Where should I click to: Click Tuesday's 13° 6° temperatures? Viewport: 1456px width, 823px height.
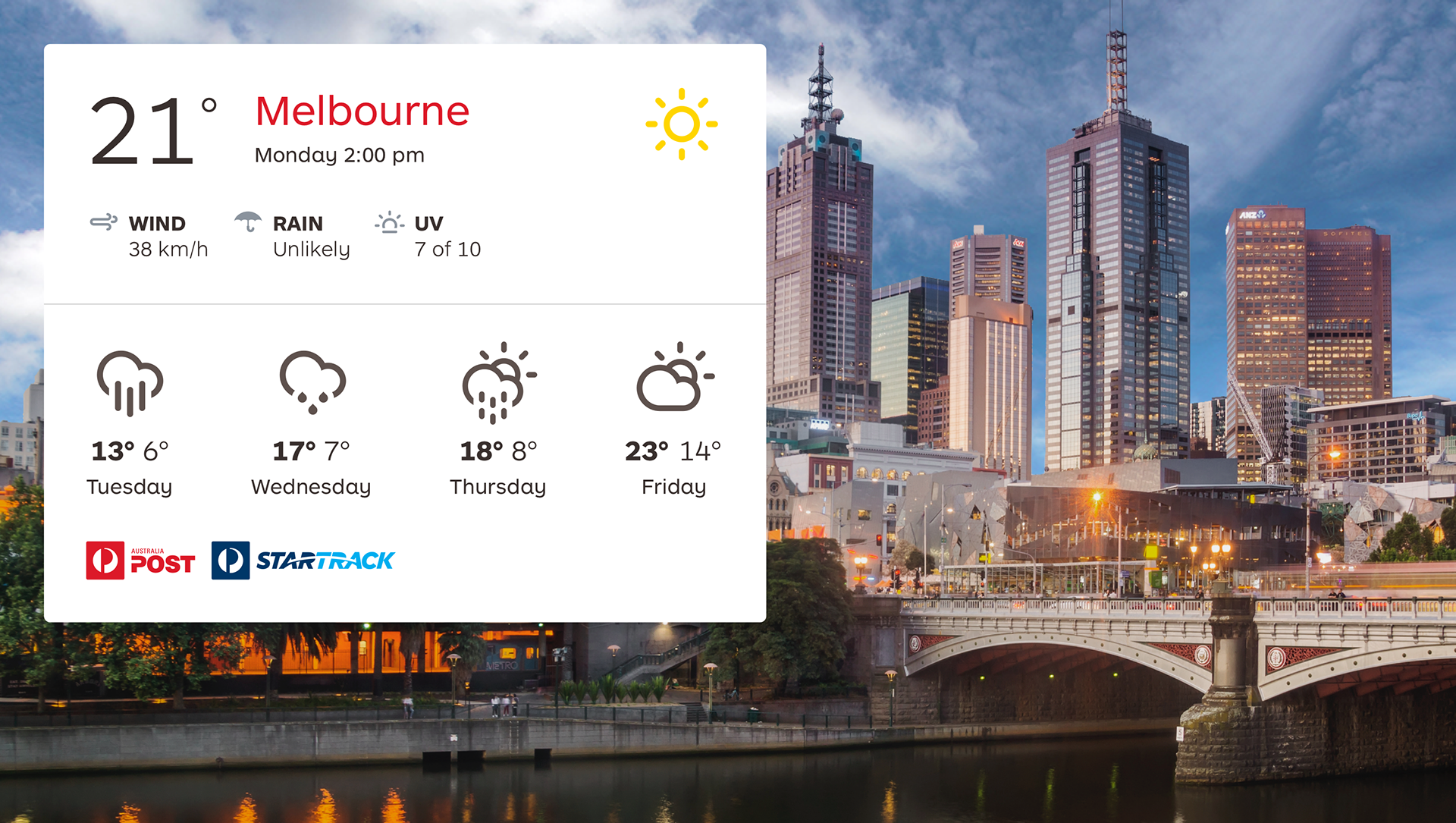(130, 451)
